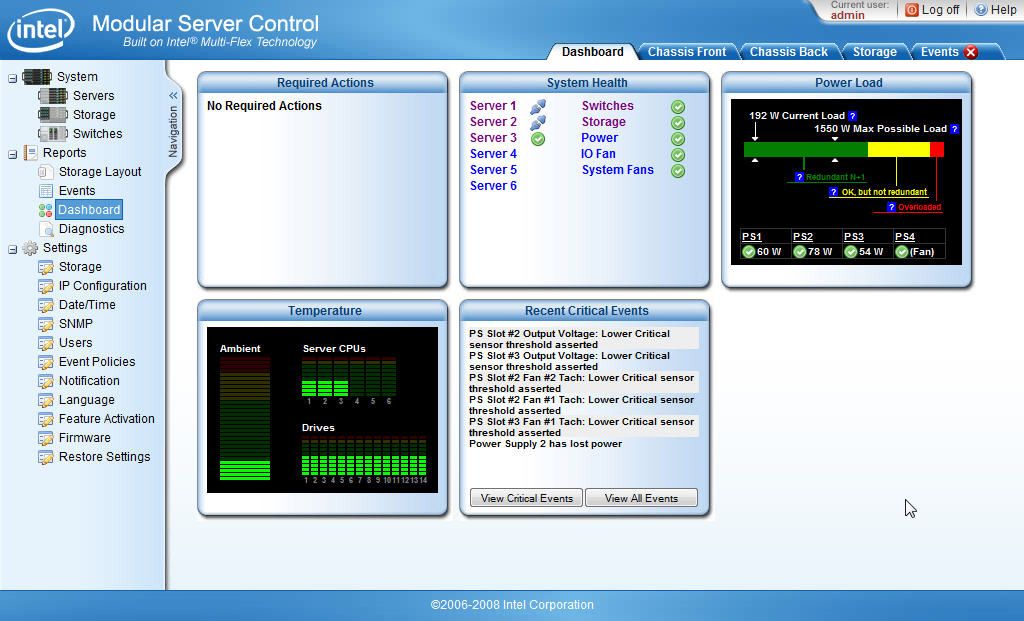Switch to the Chassis Front tab
Screen dimensions: 1024x621
pos(688,52)
